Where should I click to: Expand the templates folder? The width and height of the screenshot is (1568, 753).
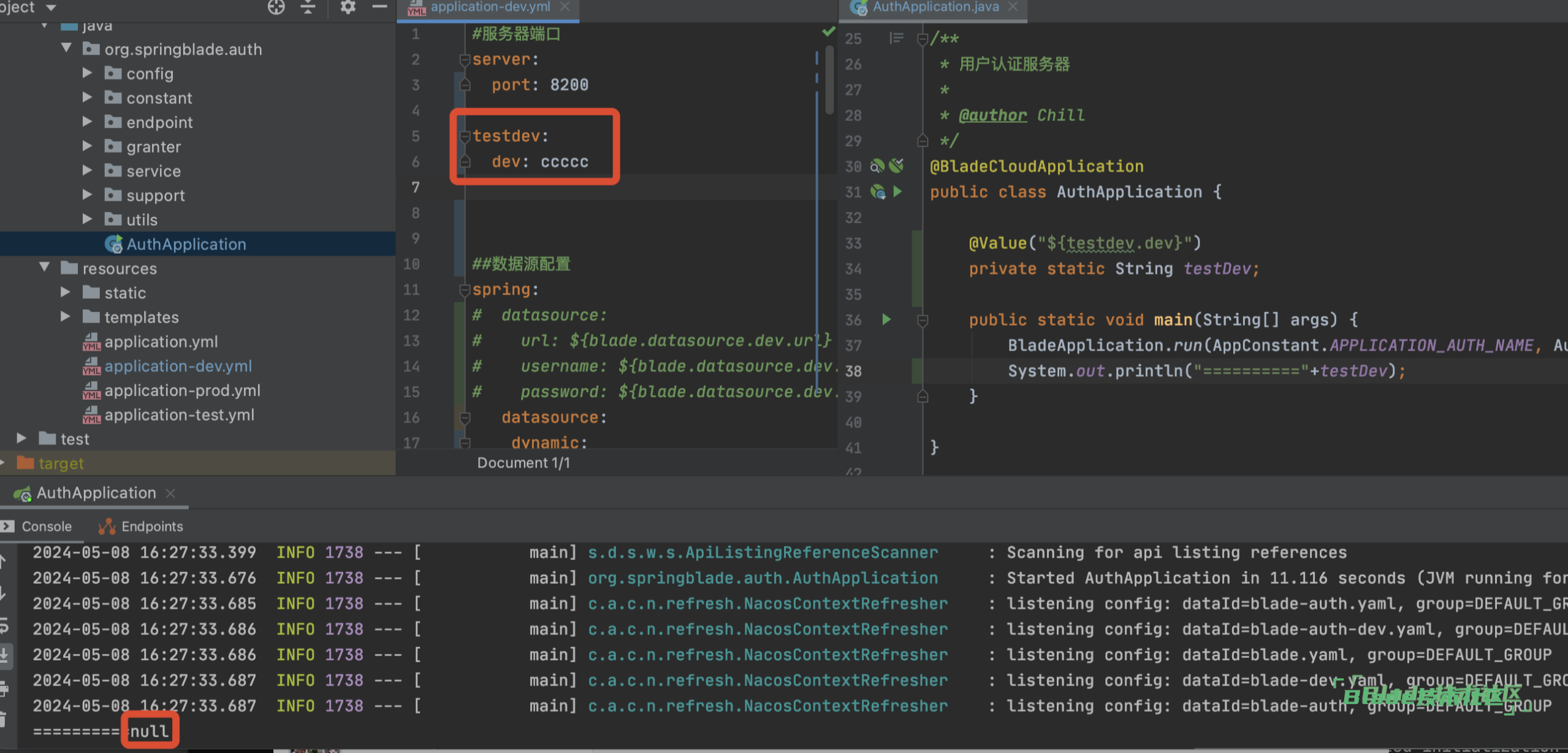click(65, 316)
